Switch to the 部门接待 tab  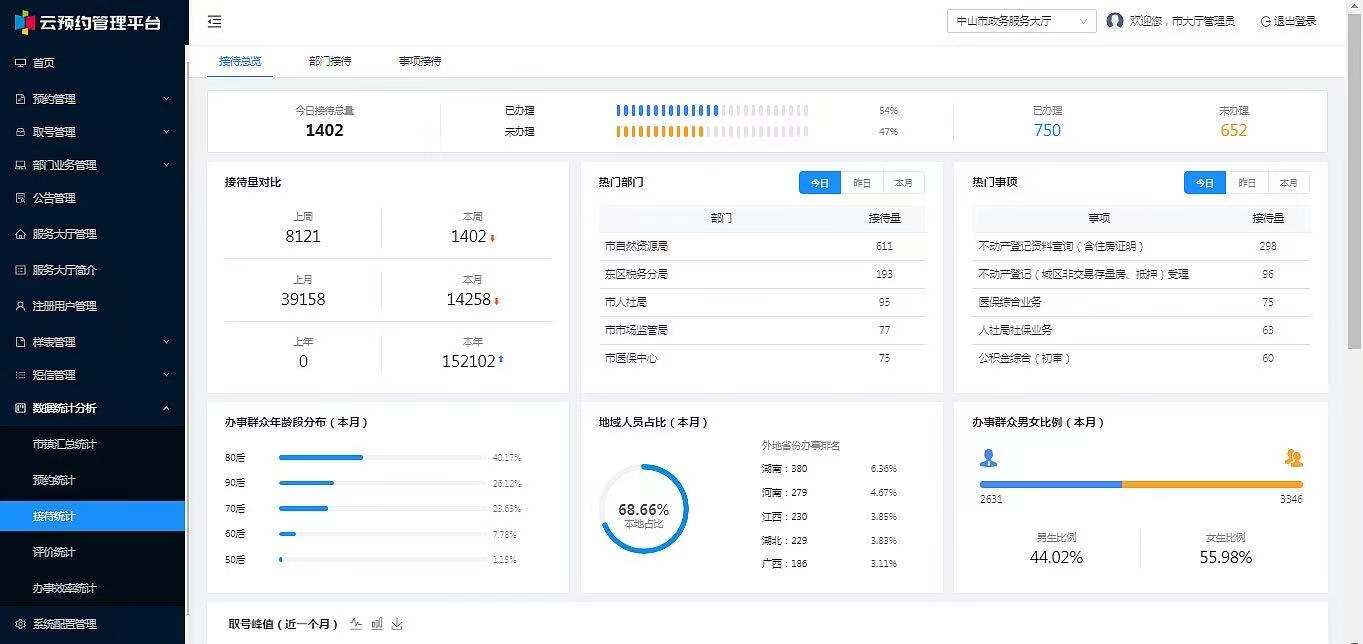pyautogui.click(x=330, y=61)
